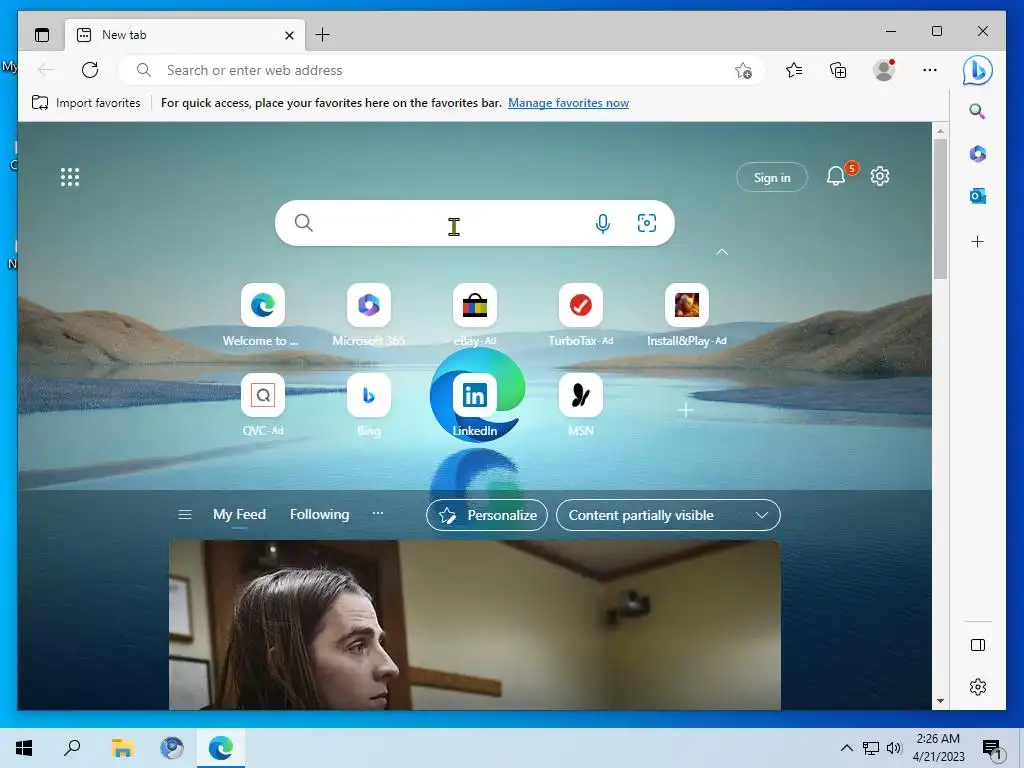Show hidden system tray icons
The height and width of the screenshot is (768, 1024).
(x=846, y=748)
